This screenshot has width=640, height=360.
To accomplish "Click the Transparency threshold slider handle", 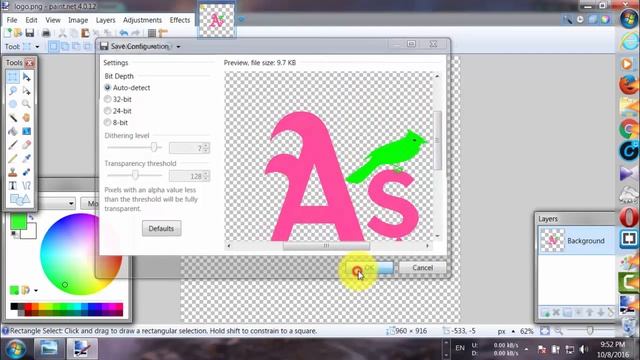I will point(135,175).
